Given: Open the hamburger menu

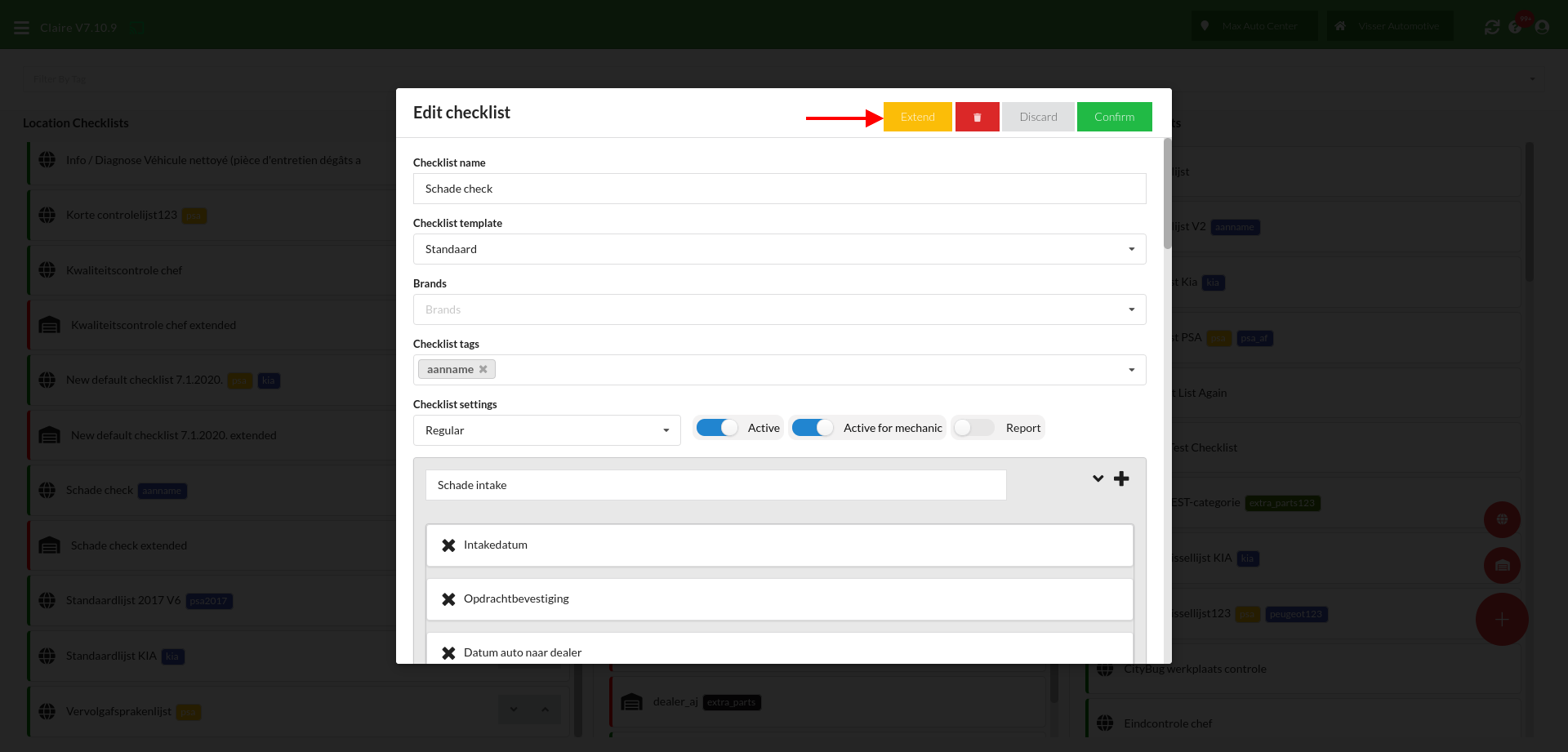Looking at the screenshot, I should (x=22, y=28).
